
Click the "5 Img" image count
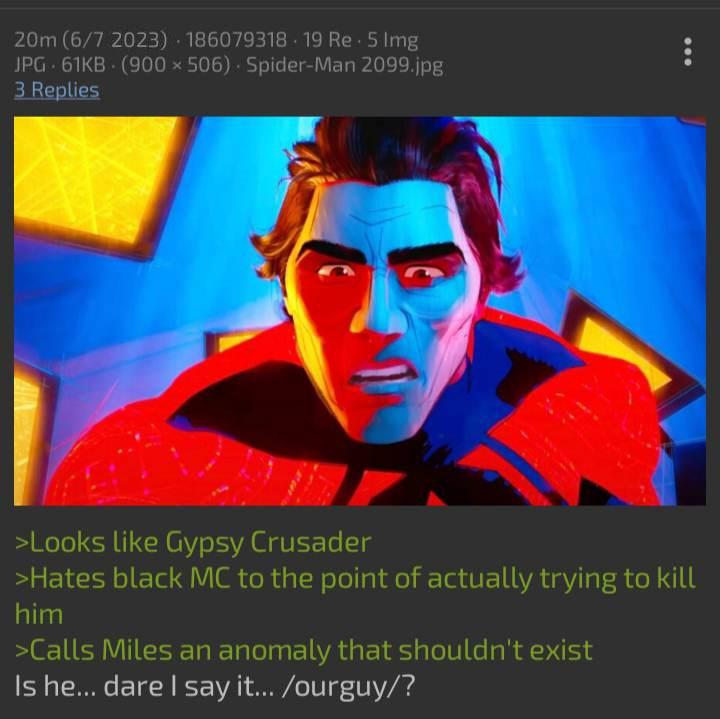coord(393,40)
